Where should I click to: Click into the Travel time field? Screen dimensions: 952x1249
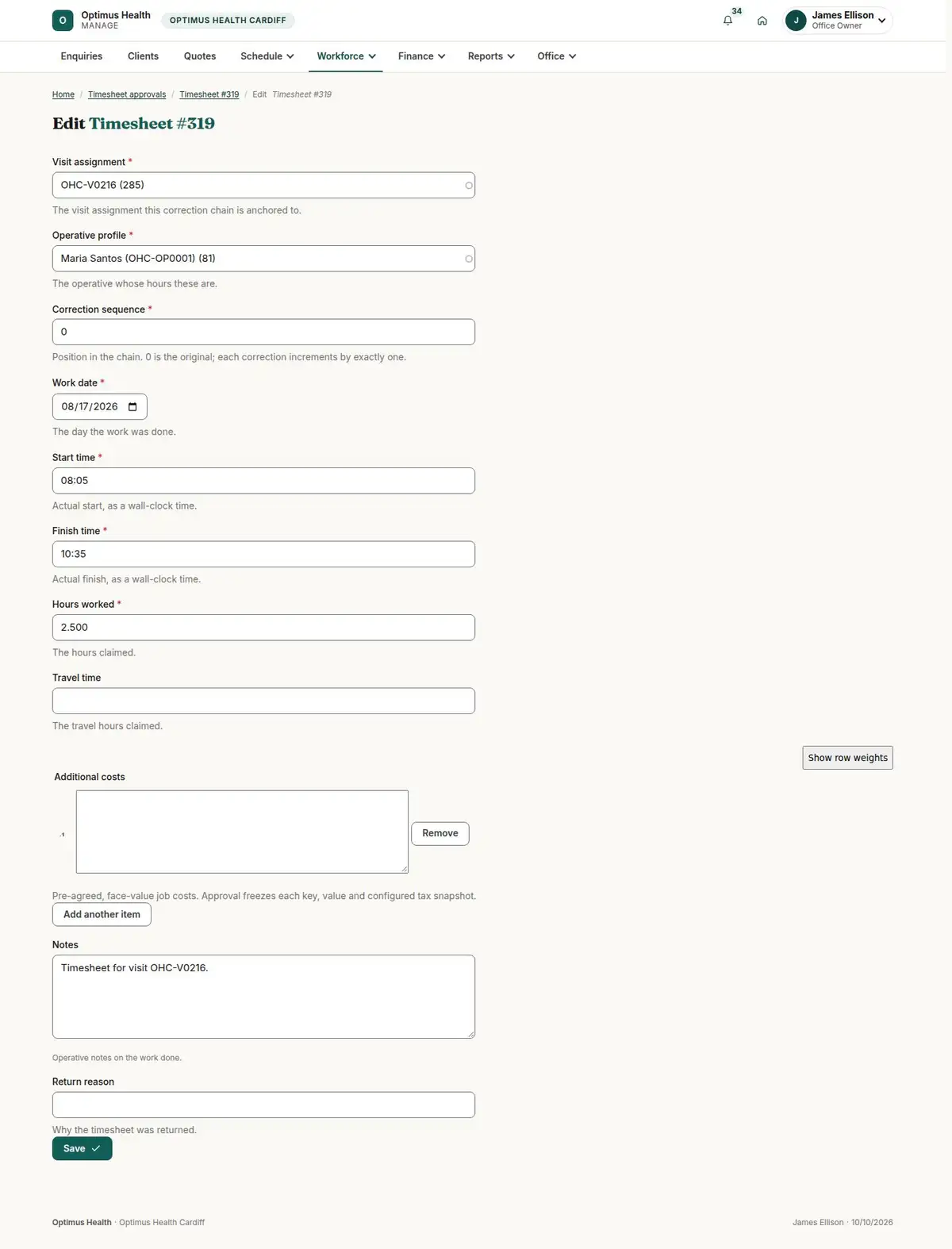coord(263,701)
